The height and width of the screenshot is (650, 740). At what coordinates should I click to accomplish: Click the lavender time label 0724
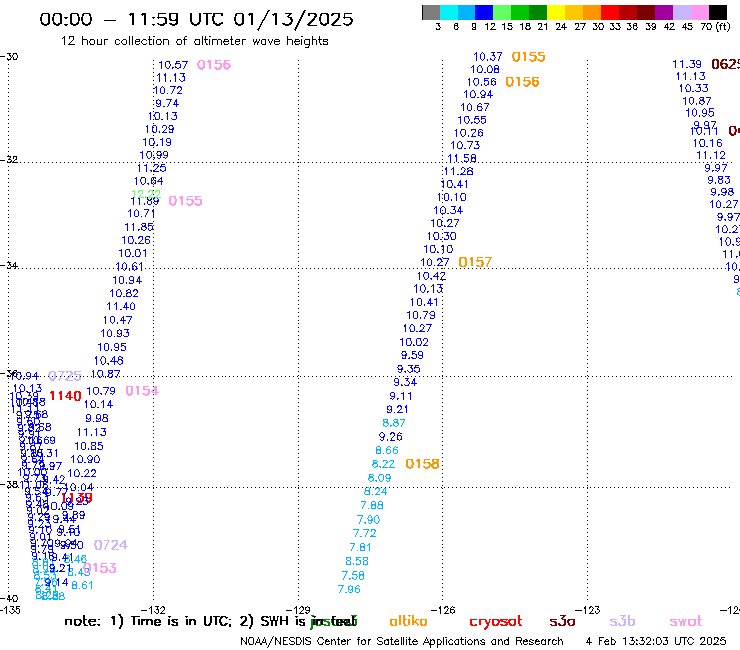pyautogui.click(x=111, y=545)
